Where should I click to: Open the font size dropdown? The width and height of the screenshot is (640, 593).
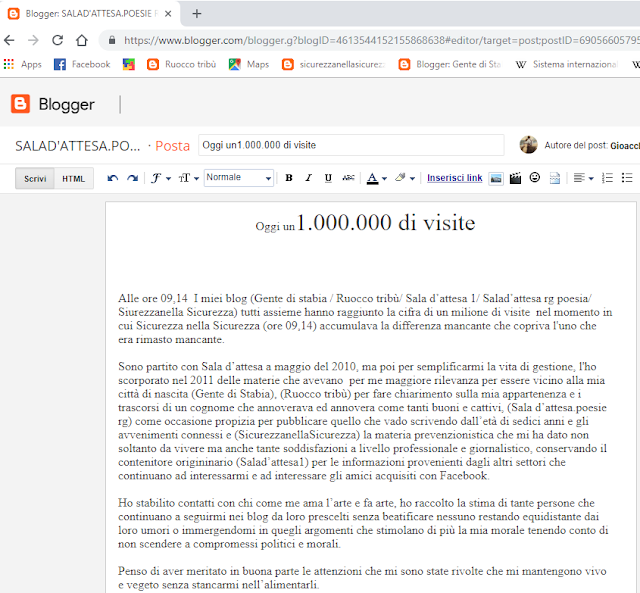189,178
